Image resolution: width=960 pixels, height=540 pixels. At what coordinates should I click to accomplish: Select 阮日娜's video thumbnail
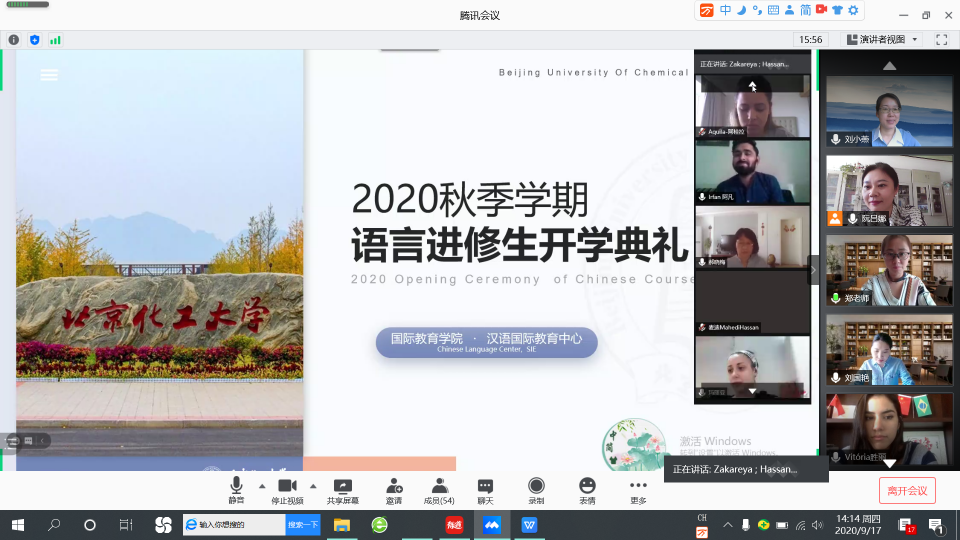[889, 191]
